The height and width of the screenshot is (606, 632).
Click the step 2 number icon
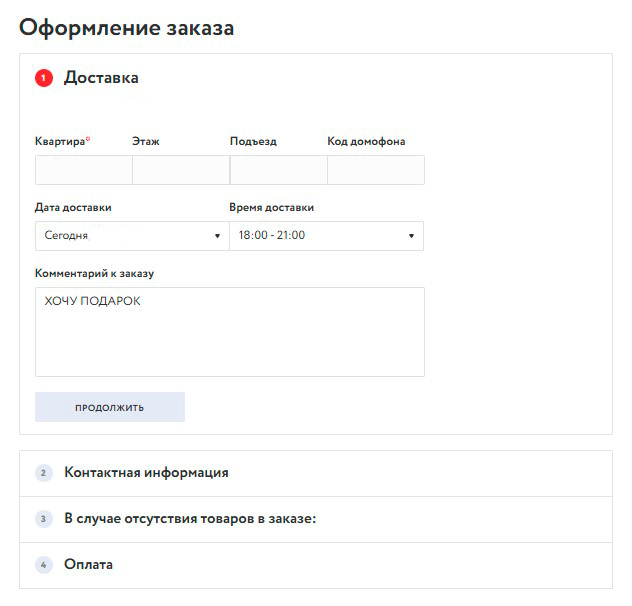(x=44, y=473)
